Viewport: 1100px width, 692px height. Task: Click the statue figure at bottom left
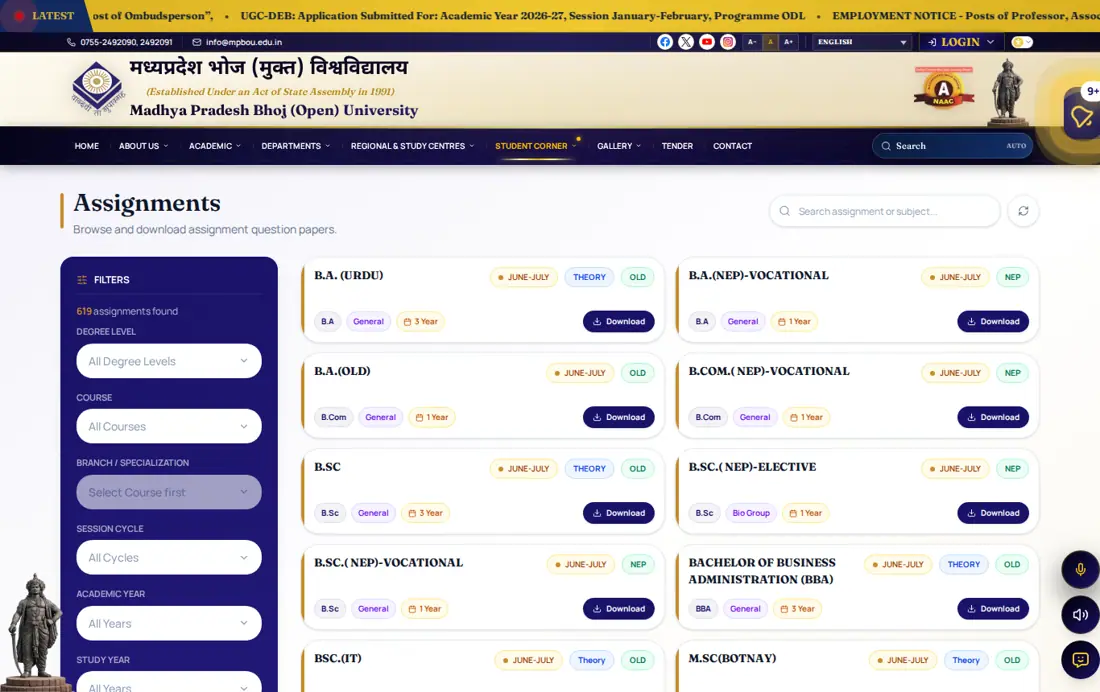(x=35, y=632)
